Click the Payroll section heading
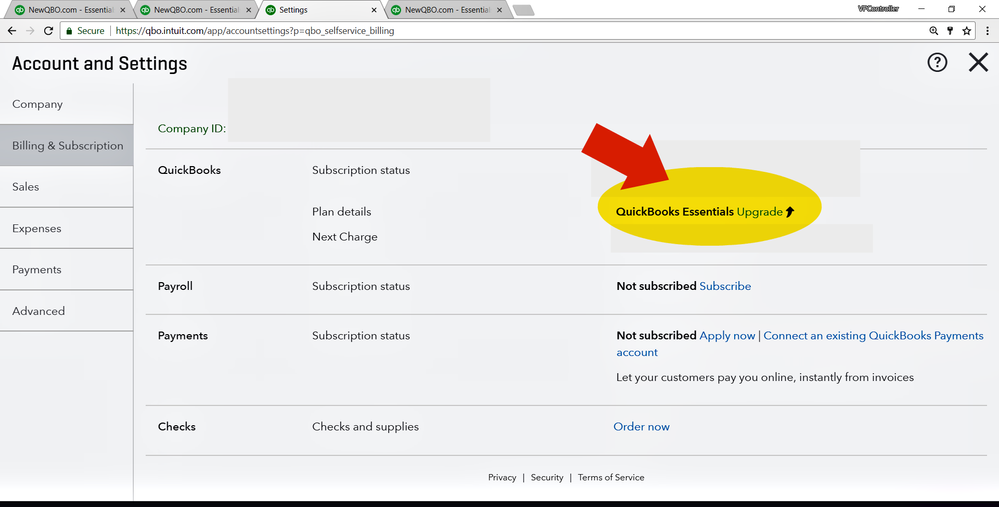This screenshot has width=999, height=507. click(x=175, y=286)
